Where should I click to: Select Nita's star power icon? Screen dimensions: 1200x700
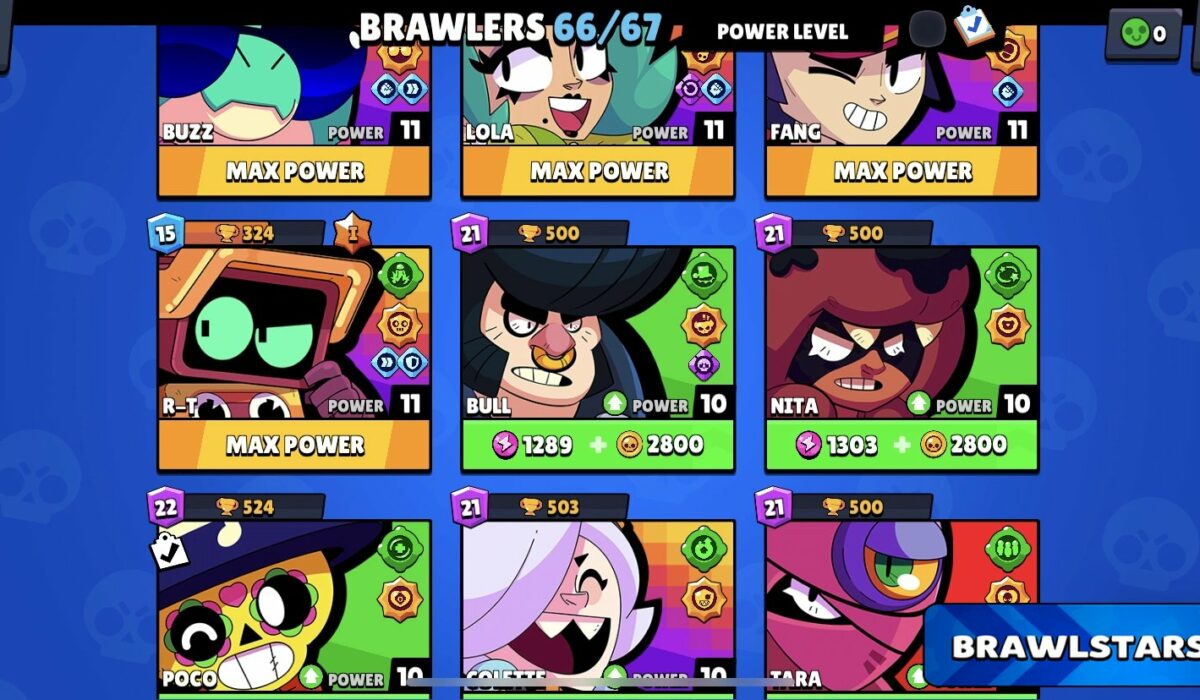[x=1006, y=325]
